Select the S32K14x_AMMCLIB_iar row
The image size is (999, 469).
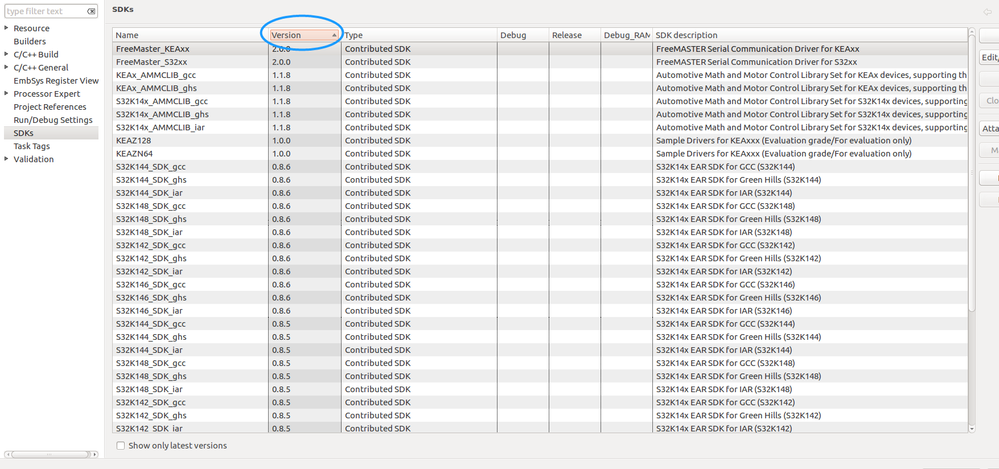pos(540,127)
